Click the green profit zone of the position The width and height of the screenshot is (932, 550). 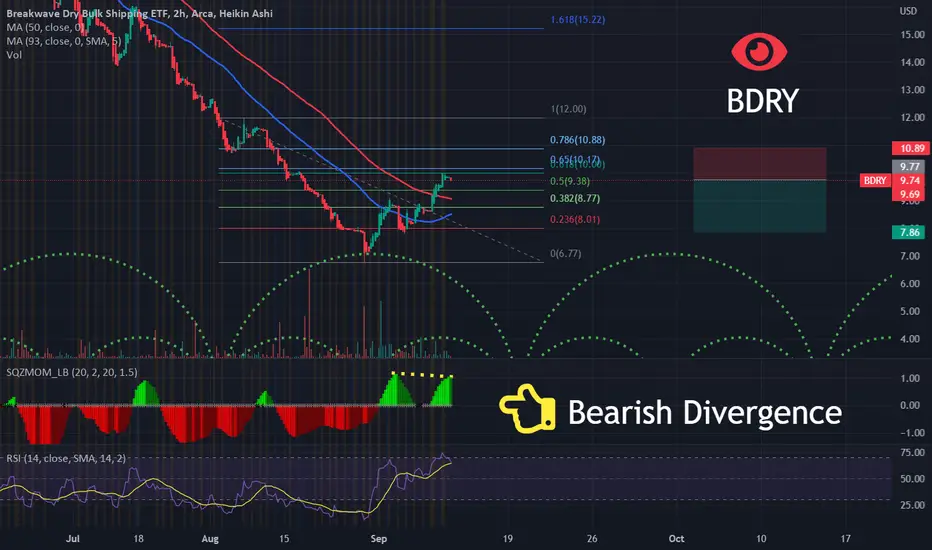pos(760,206)
